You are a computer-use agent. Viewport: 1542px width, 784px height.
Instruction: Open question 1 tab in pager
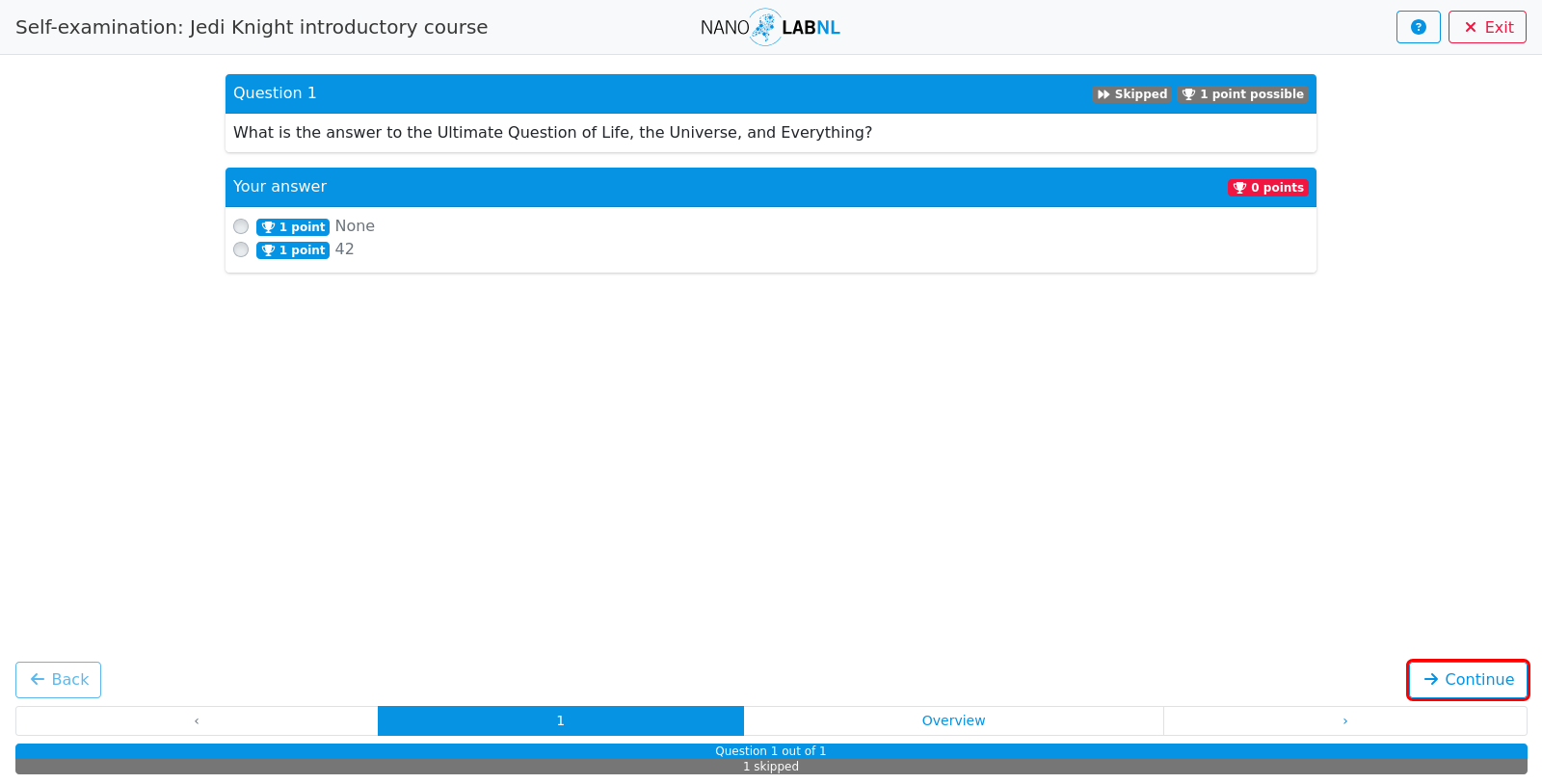pos(561,720)
